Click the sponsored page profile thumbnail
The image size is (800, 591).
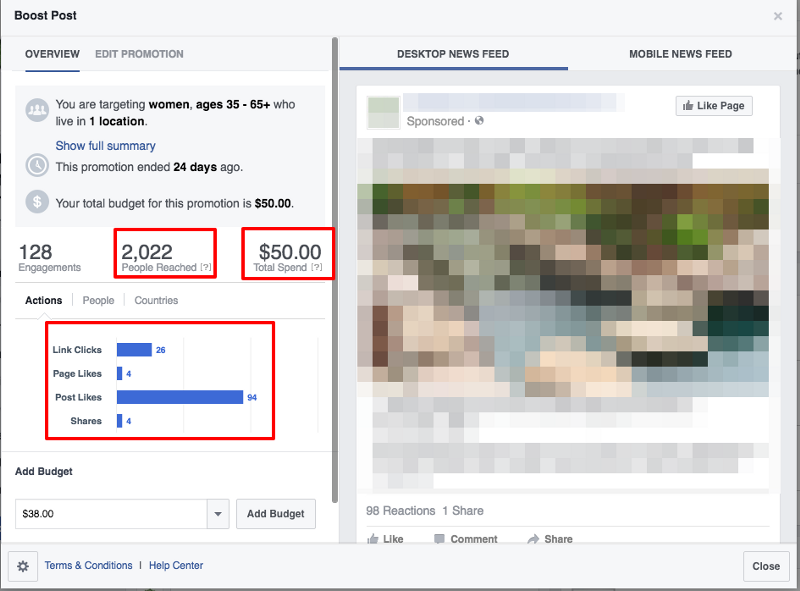pyautogui.click(x=383, y=112)
